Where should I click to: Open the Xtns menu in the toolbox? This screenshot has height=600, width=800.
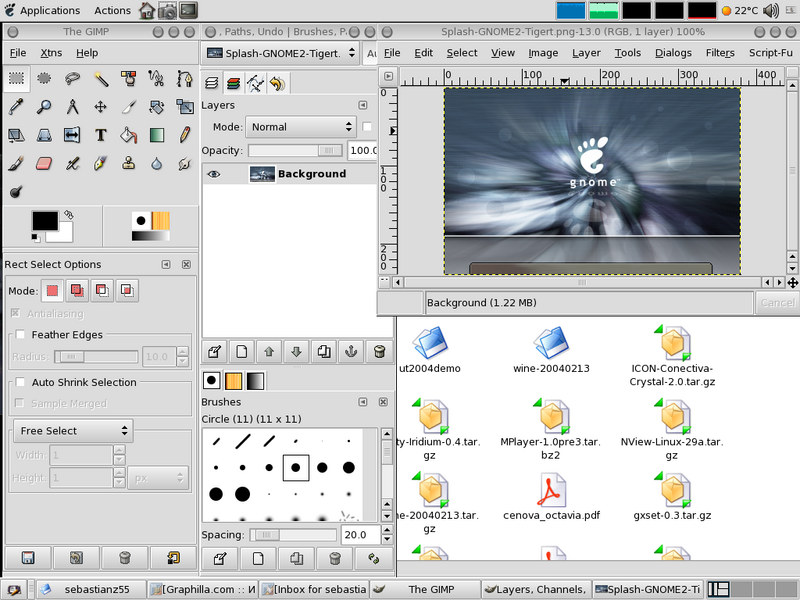click(51, 53)
